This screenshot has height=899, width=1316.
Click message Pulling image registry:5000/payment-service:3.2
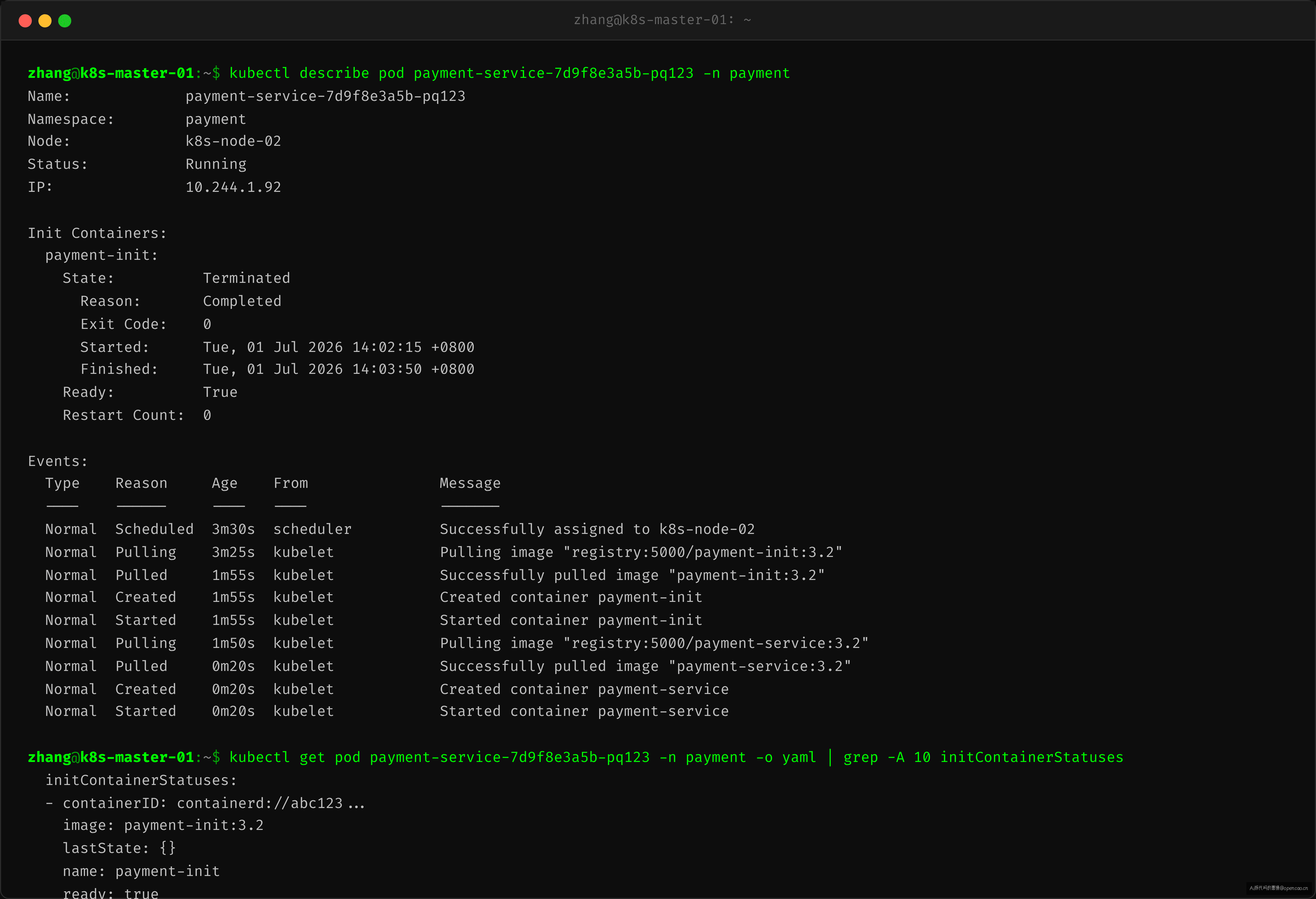[x=654, y=643]
